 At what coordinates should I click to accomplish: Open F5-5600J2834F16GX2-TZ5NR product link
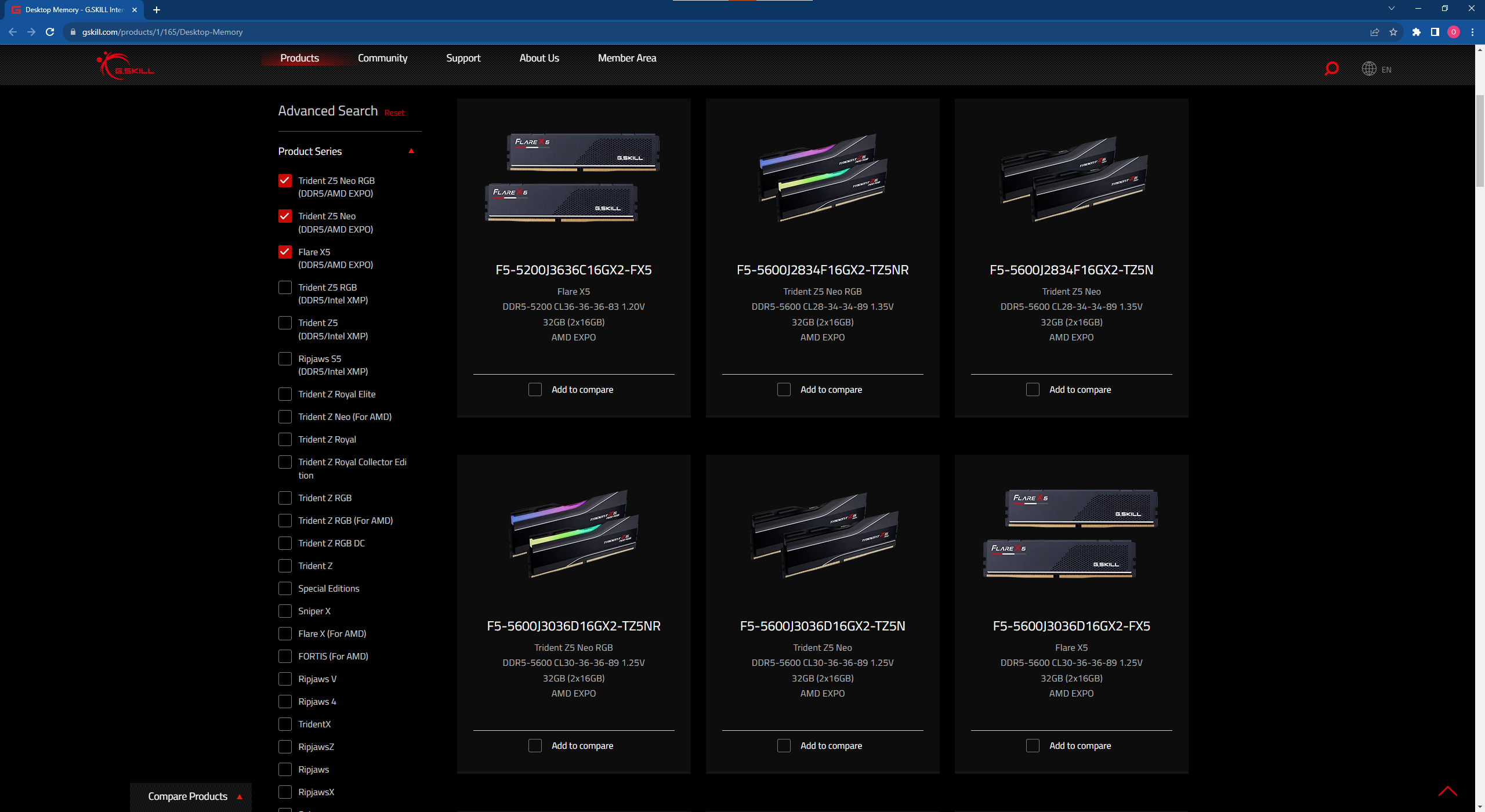(x=823, y=270)
